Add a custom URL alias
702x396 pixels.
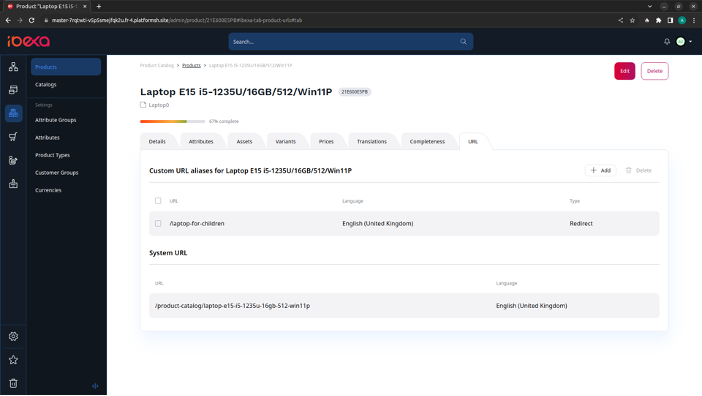coord(600,170)
